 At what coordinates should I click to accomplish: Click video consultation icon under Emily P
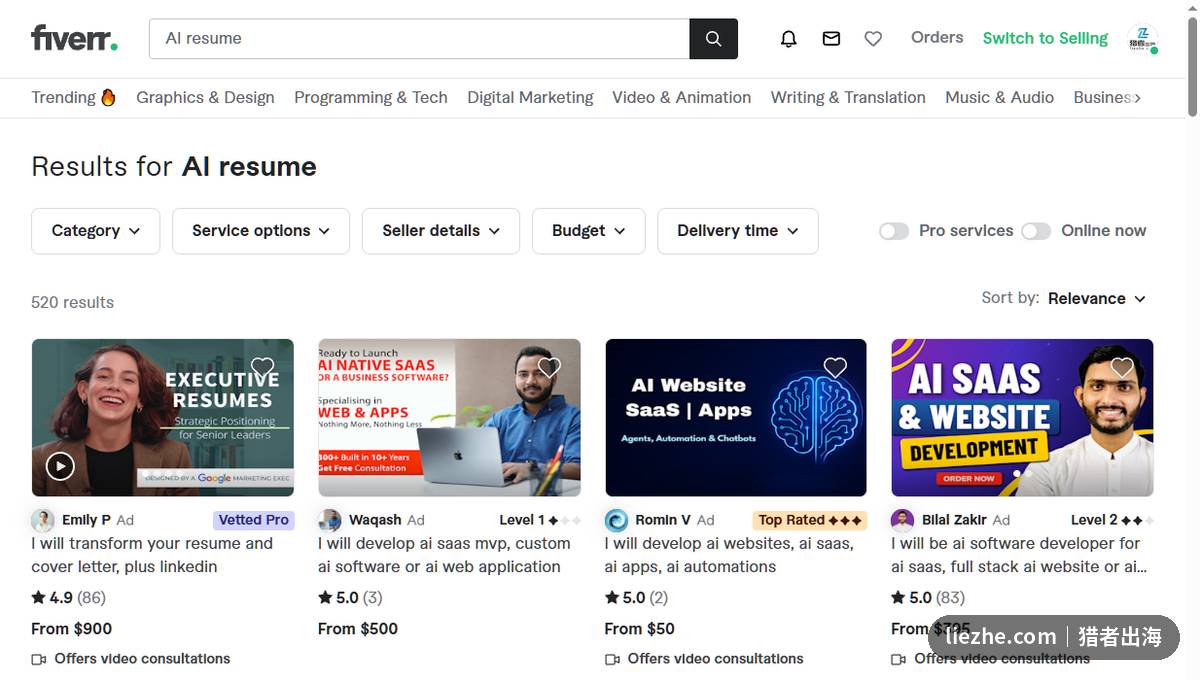point(39,659)
